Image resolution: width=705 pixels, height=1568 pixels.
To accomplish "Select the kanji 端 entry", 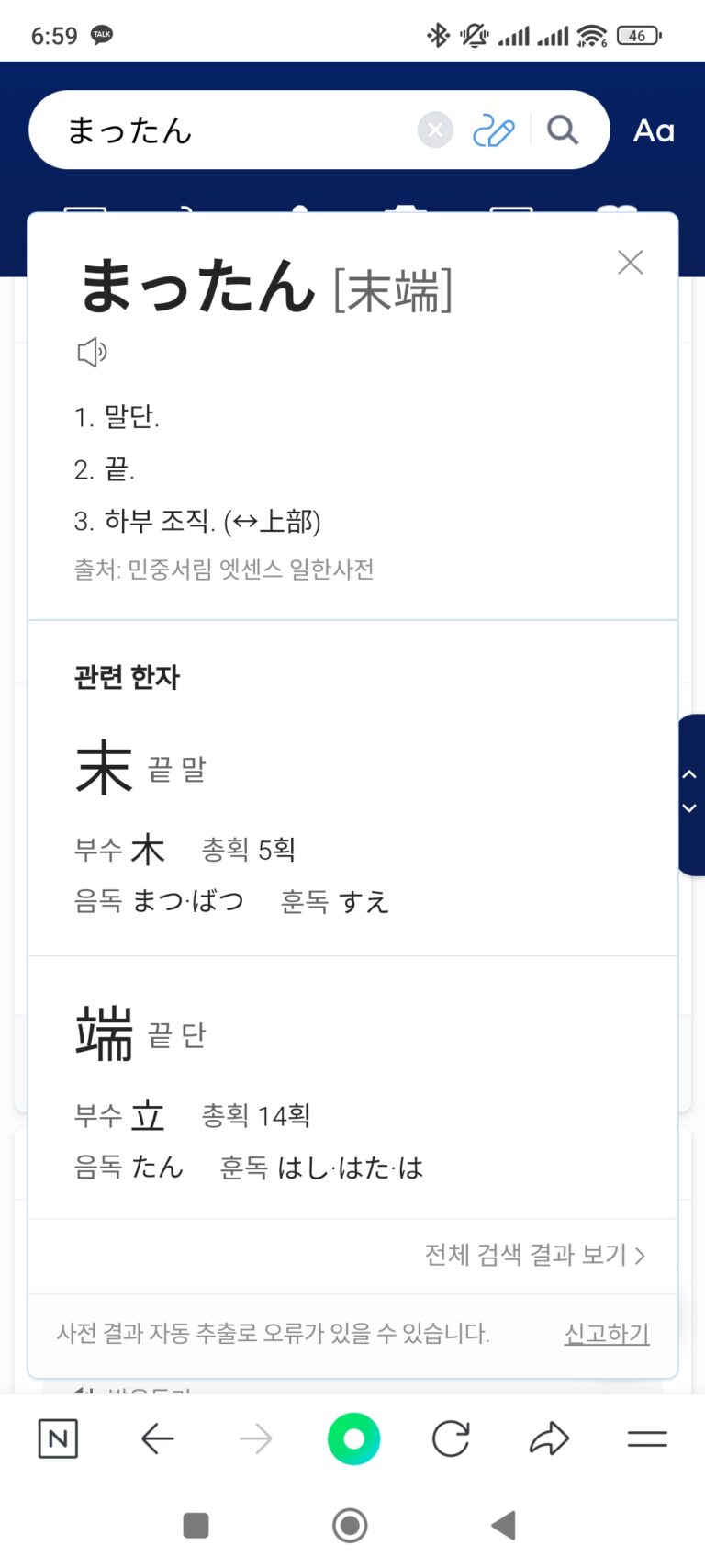I will [x=105, y=1034].
